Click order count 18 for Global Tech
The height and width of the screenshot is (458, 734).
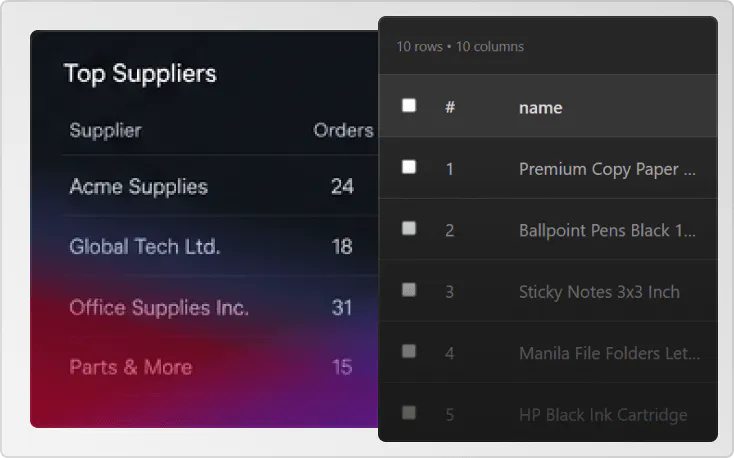tap(342, 246)
